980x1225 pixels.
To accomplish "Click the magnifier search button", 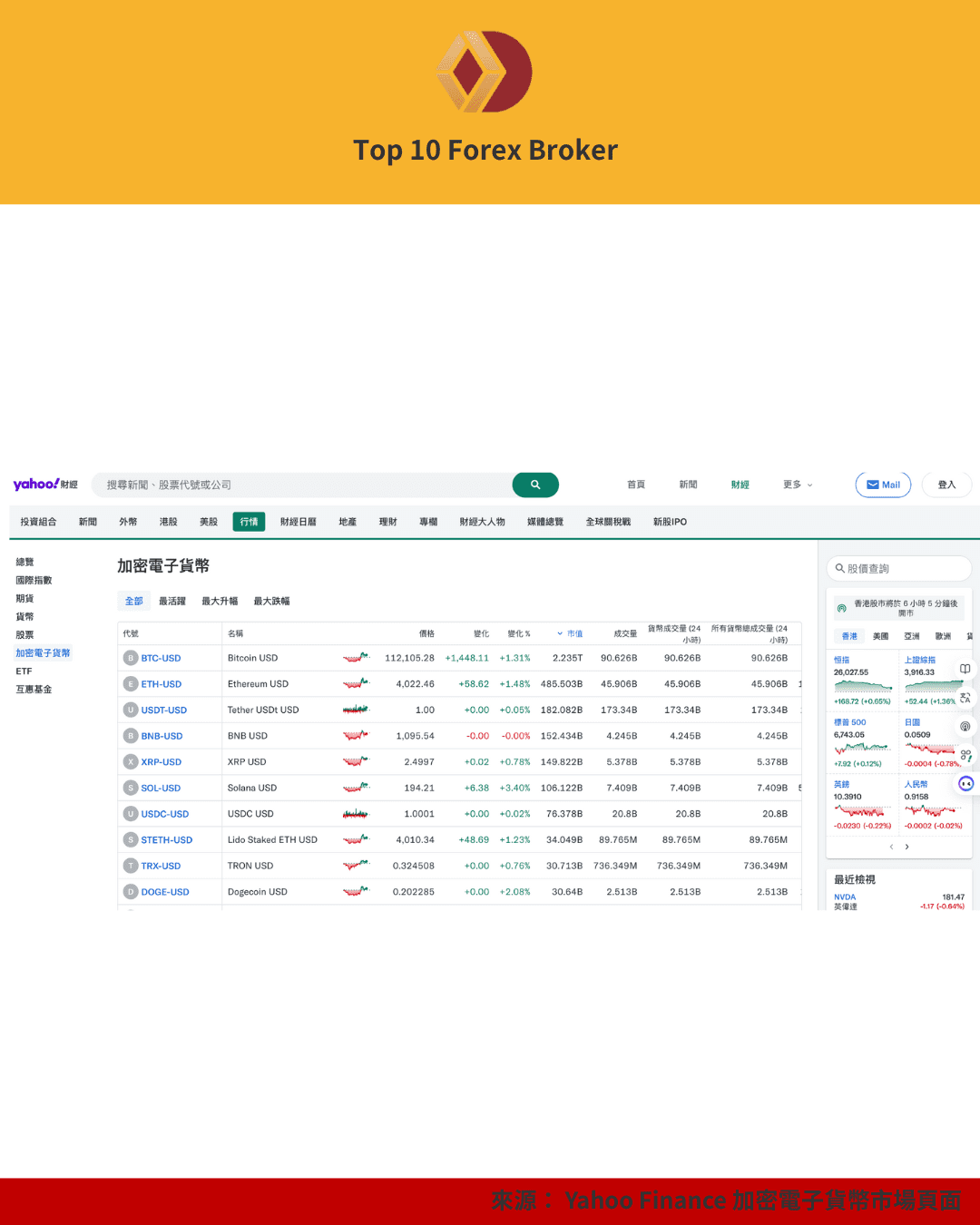I will click(x=535, y=485).
